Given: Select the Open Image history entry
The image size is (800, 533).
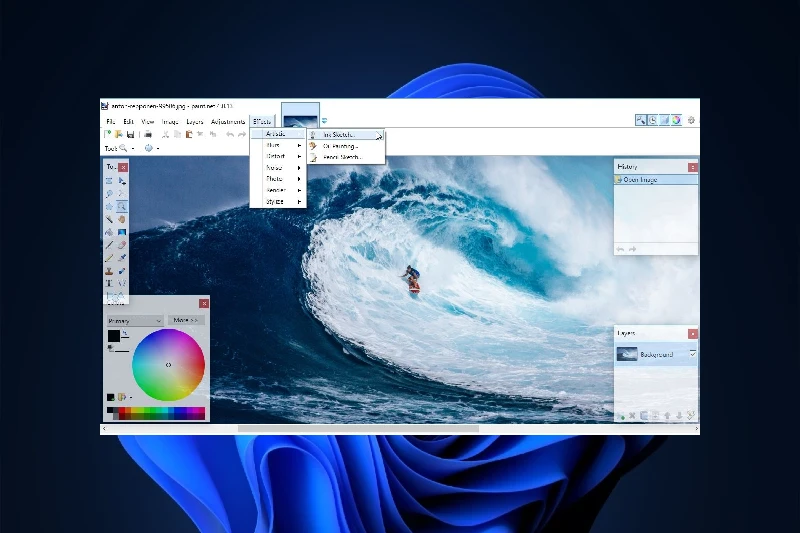Looking at the screenshot, I should click(x=656, y=180).
